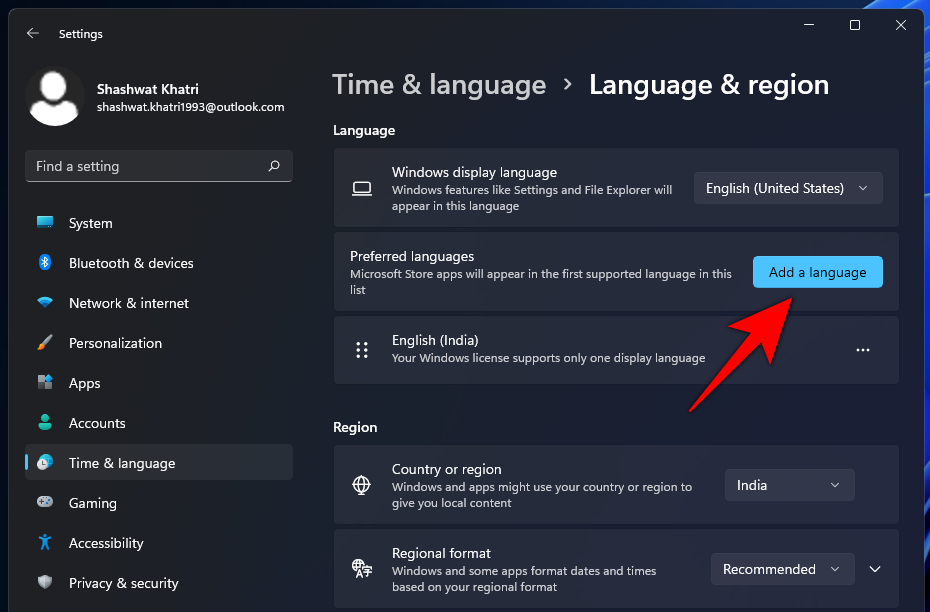Click the Network wifi icon
Image resolution: width=930 pixels, height=612 pixels.
coord(45,302)
